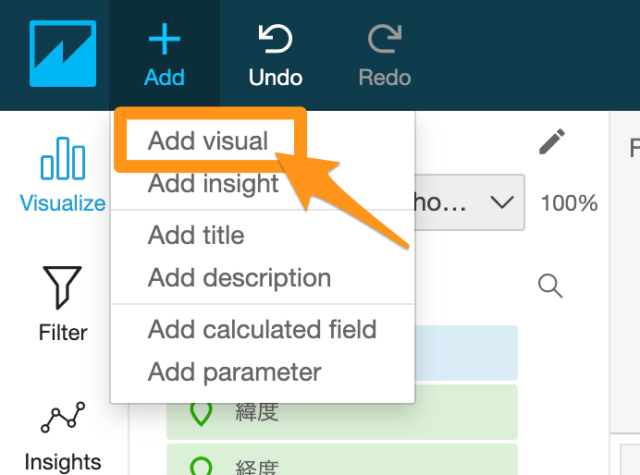The height and width of the screenshot is (475, 640).
Task: Click the pencil edit icon
Action: click(x=552, y=142)
